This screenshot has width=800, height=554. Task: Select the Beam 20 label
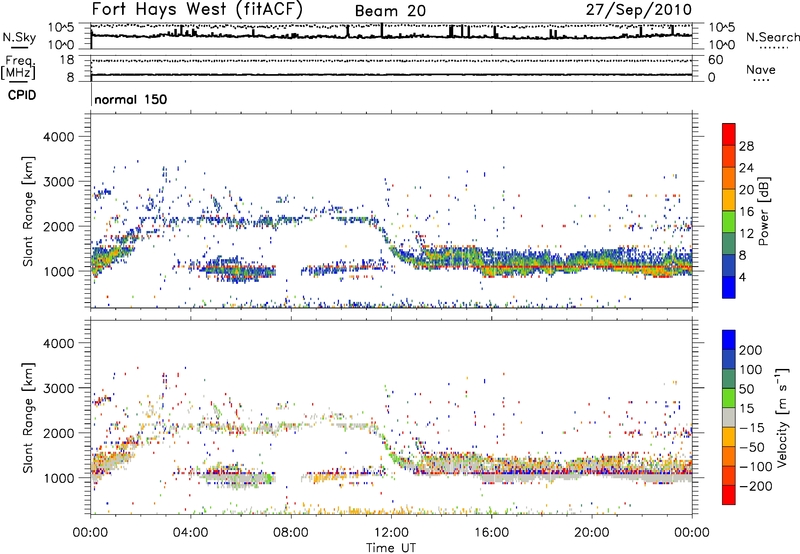click(x=390, y=11)
